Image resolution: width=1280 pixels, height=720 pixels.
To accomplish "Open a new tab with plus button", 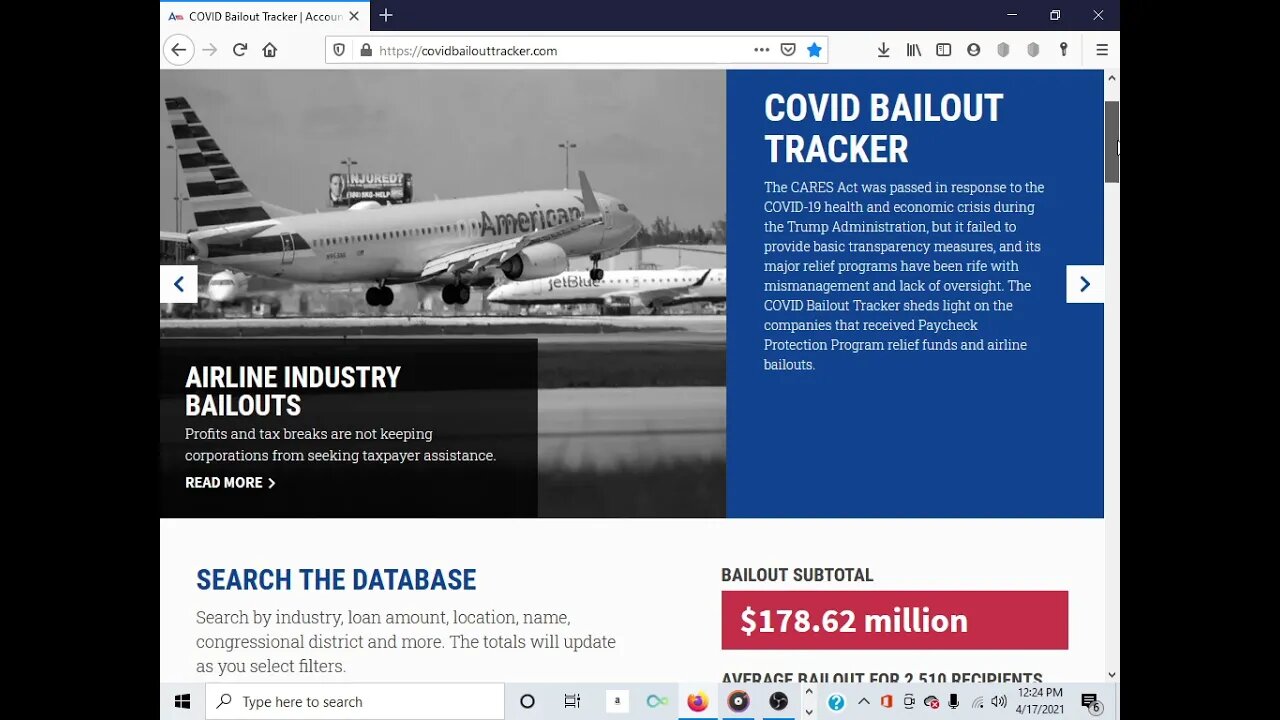I will (x=386, y=16).
